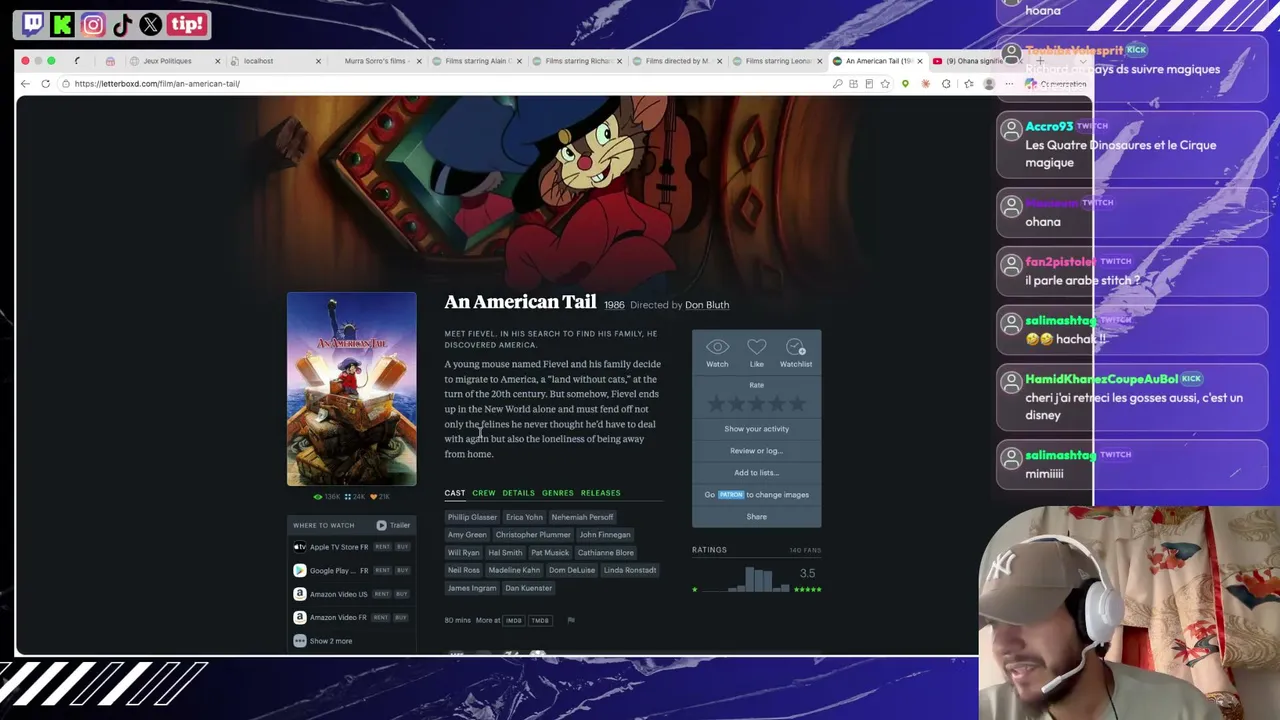The height and width of the screenshot is (720, 1280).
Task: Open cast member Madeline Kahn
Action: (514, 570)
